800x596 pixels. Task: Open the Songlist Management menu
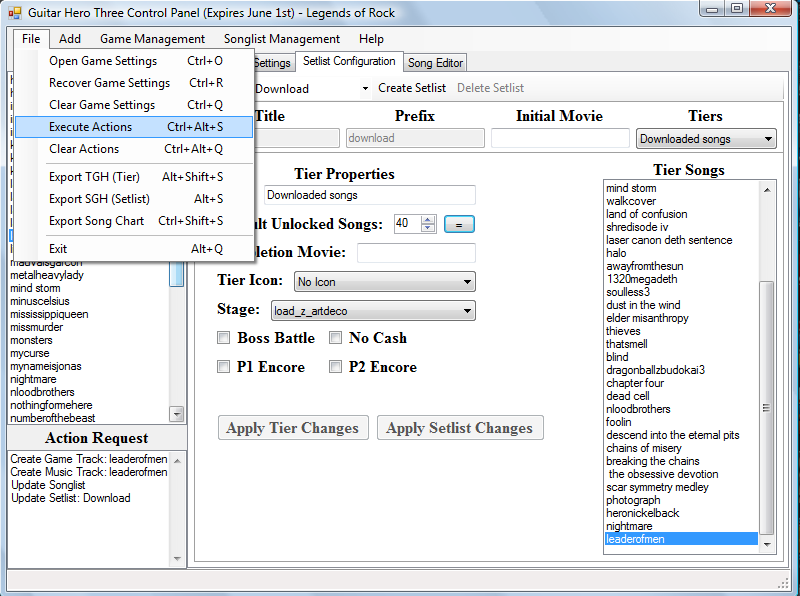point(282,39)
